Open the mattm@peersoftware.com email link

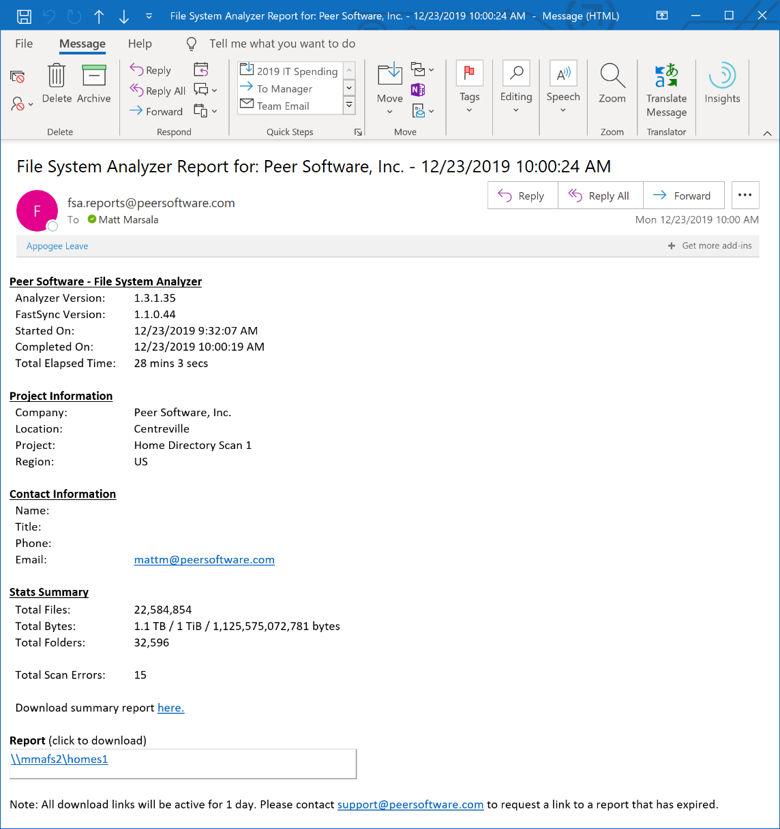[x=204, y=559]
